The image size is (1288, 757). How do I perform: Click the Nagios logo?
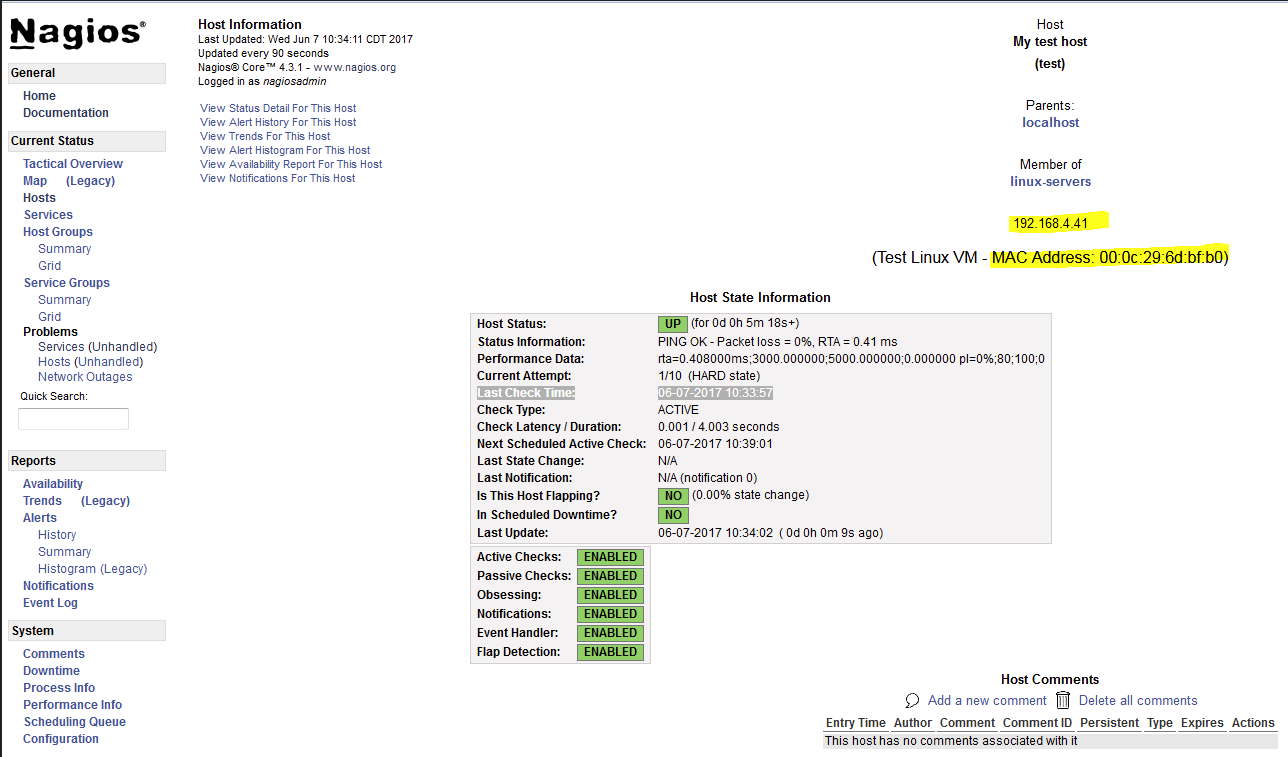tap(77, 33)
